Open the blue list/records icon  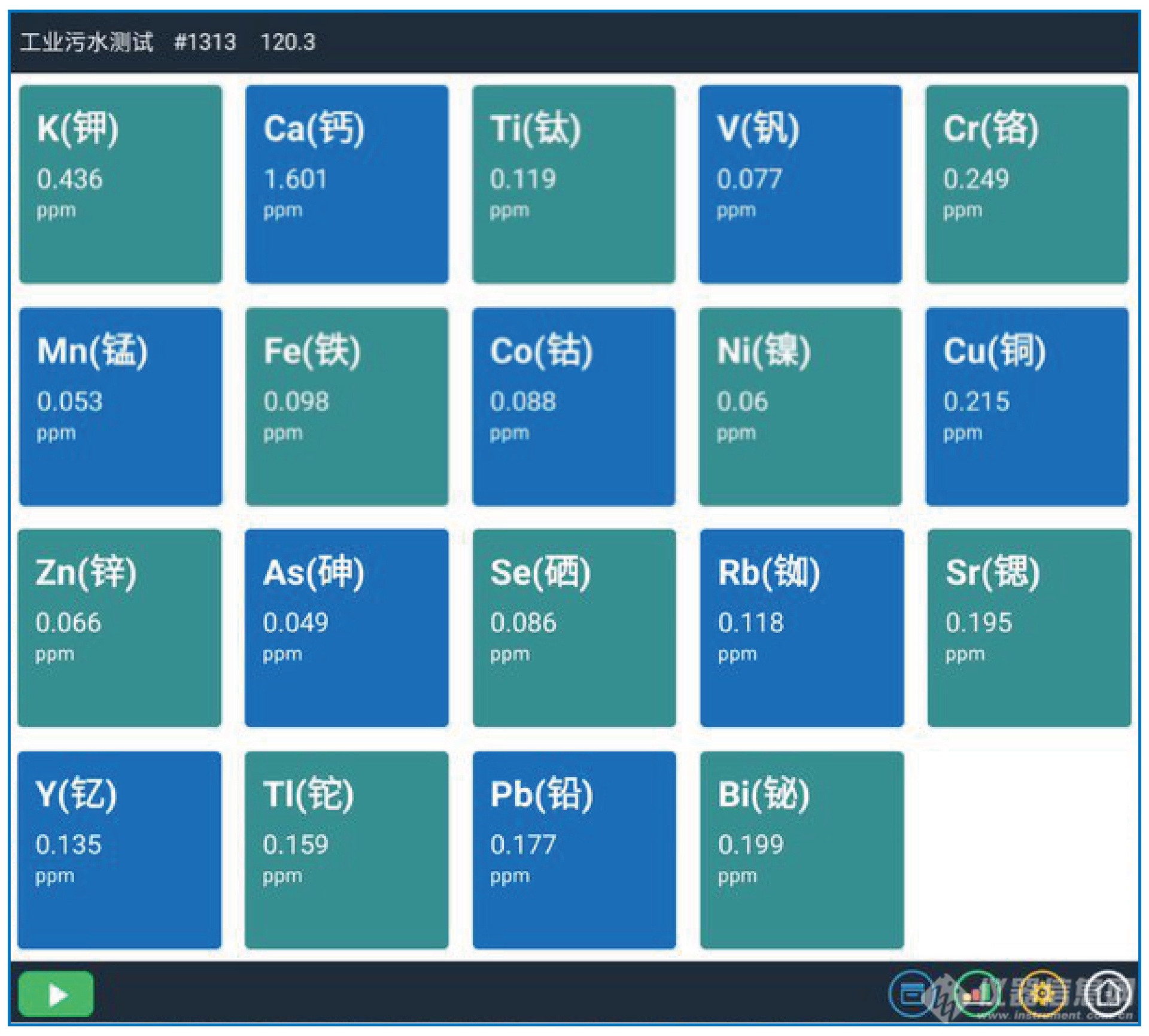click(912, 994)
